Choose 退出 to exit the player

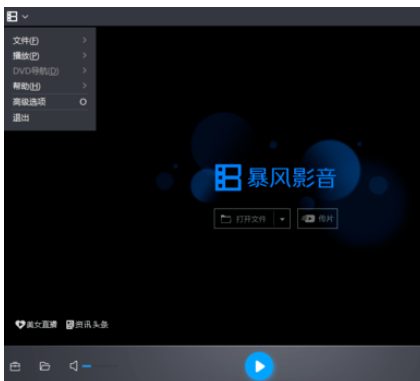(x=49, y=117)
